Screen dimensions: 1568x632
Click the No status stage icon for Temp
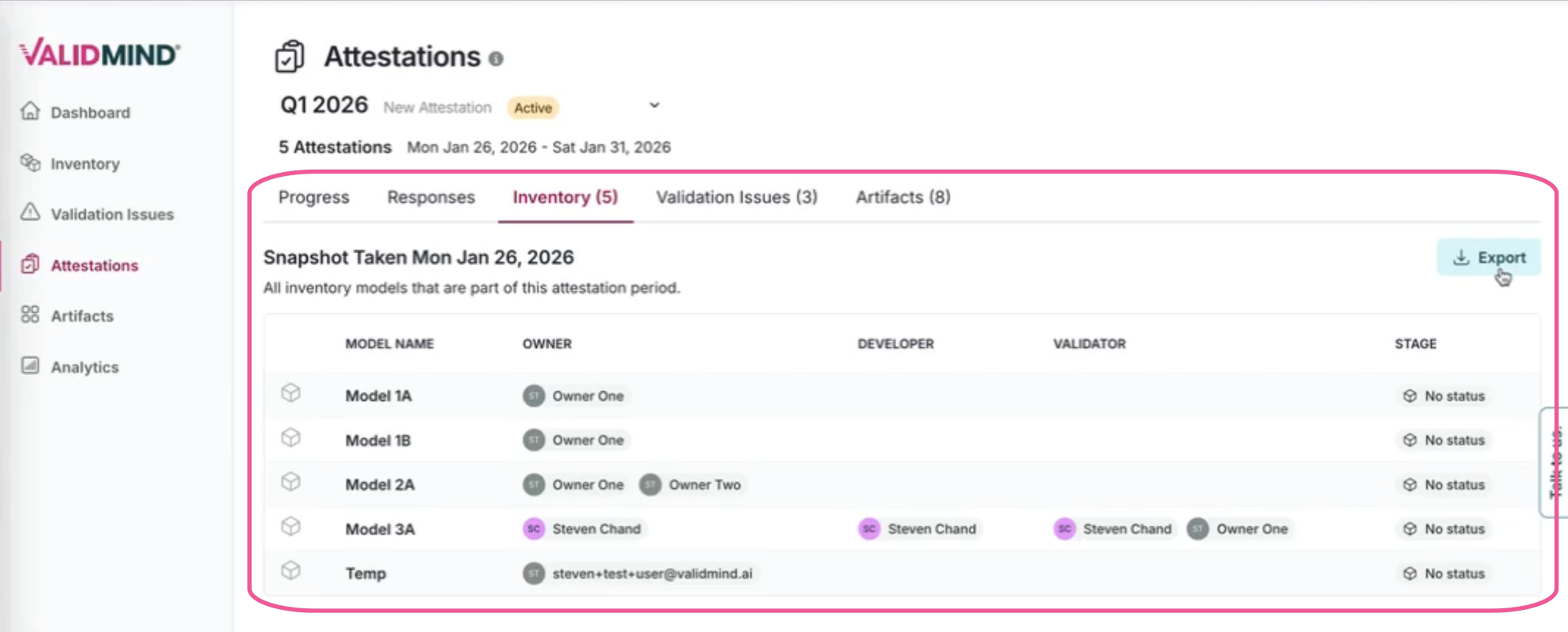pyautogui.click(x=1410, y=574)
